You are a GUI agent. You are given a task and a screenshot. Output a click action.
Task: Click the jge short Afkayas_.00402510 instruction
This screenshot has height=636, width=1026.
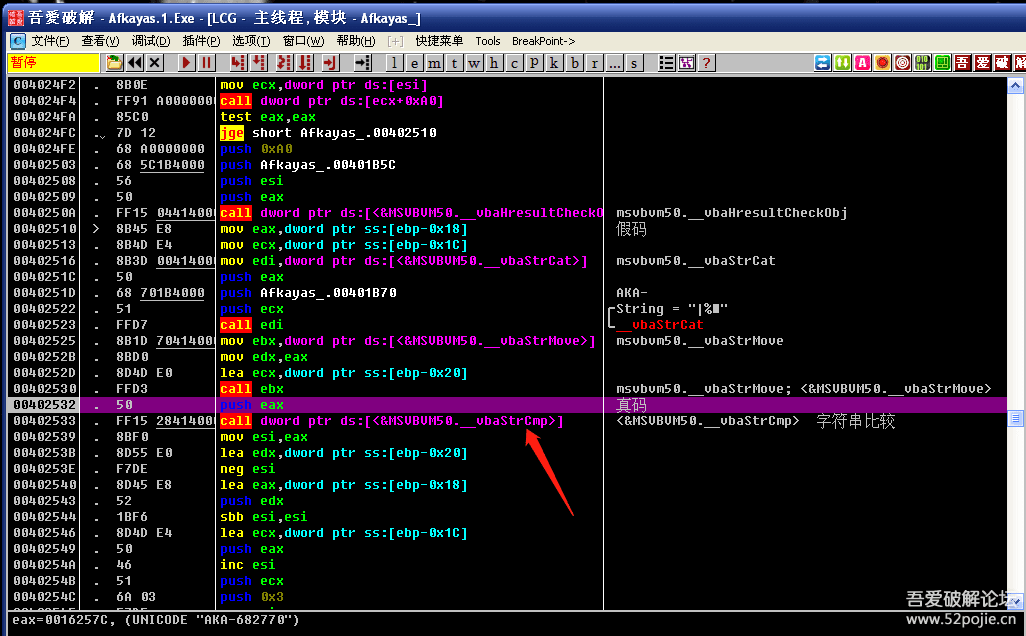tap(328, 133)
